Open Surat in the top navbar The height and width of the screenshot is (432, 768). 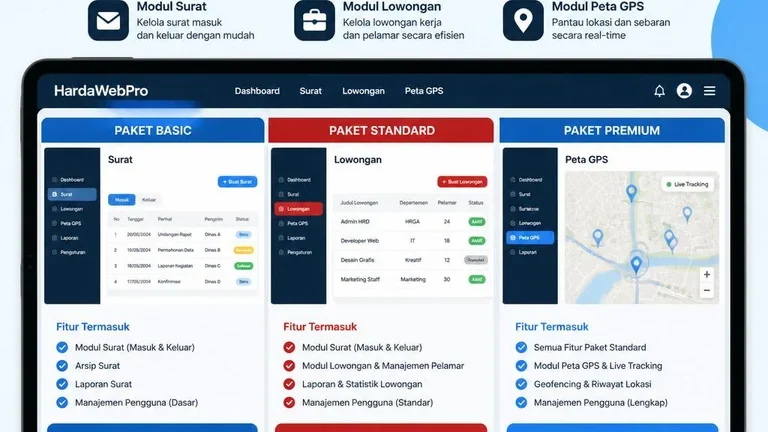tap(311, 91)
